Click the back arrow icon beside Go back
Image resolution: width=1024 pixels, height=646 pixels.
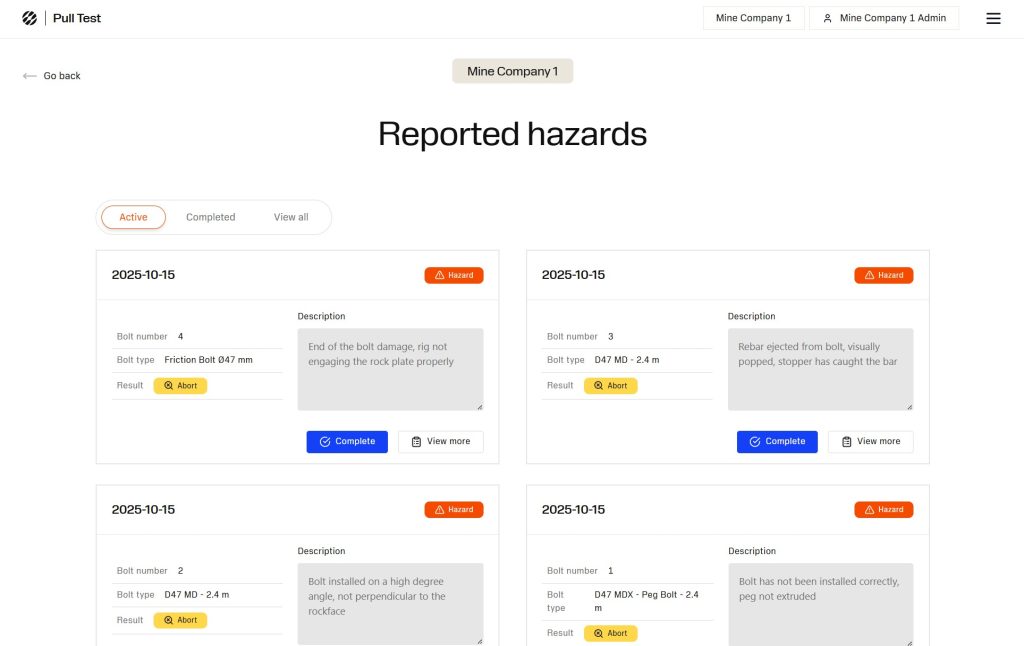tap(30, 76)
